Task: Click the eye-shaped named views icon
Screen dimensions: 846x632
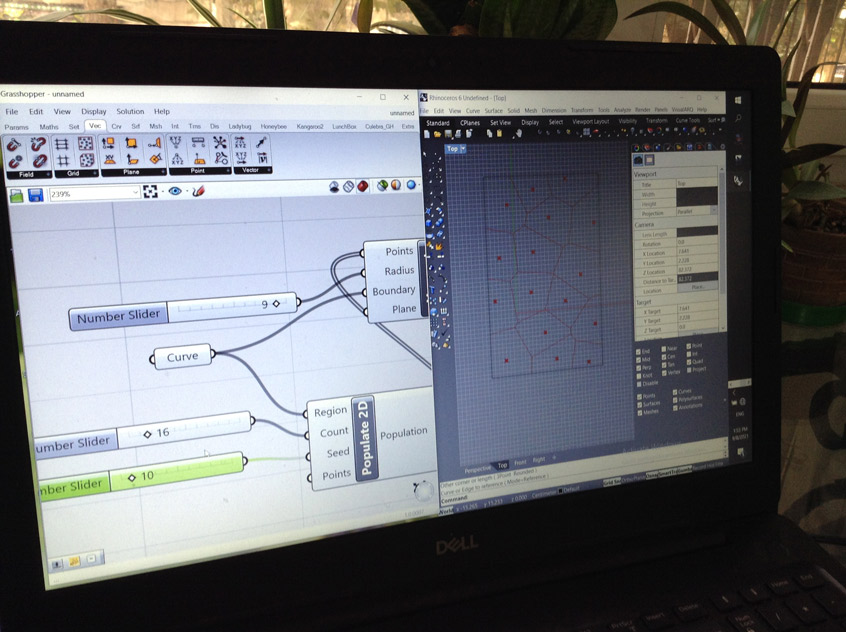Action: coord(175,191)
